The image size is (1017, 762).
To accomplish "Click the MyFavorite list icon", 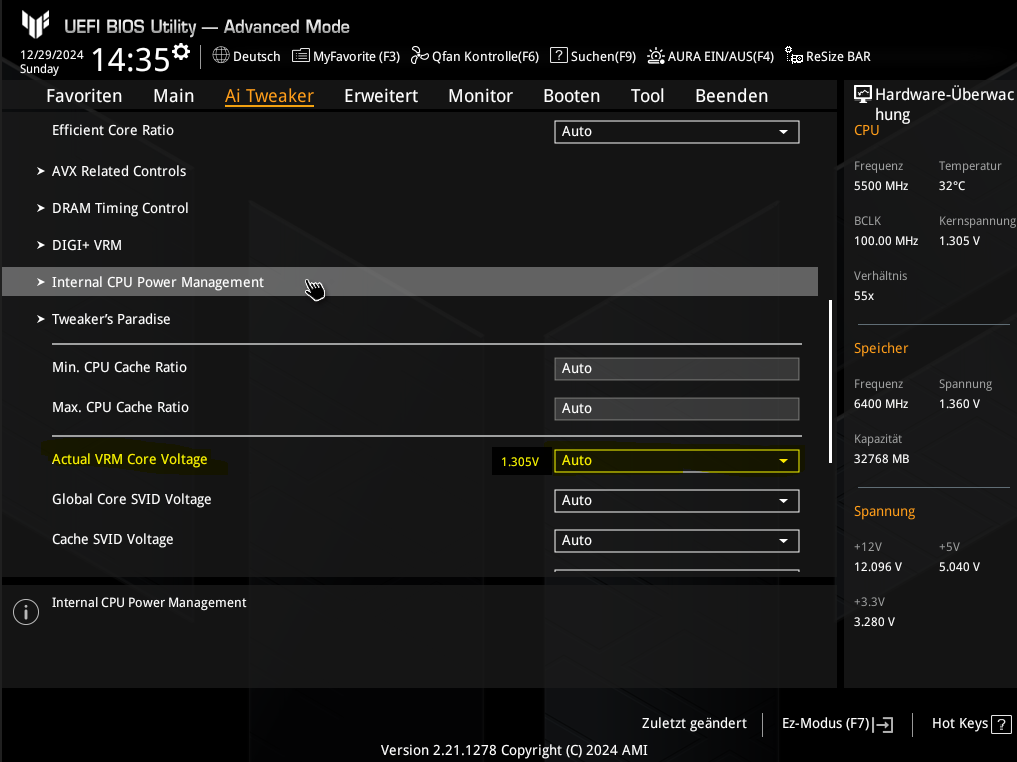I will pyautogui.click(x=300, y=56).
